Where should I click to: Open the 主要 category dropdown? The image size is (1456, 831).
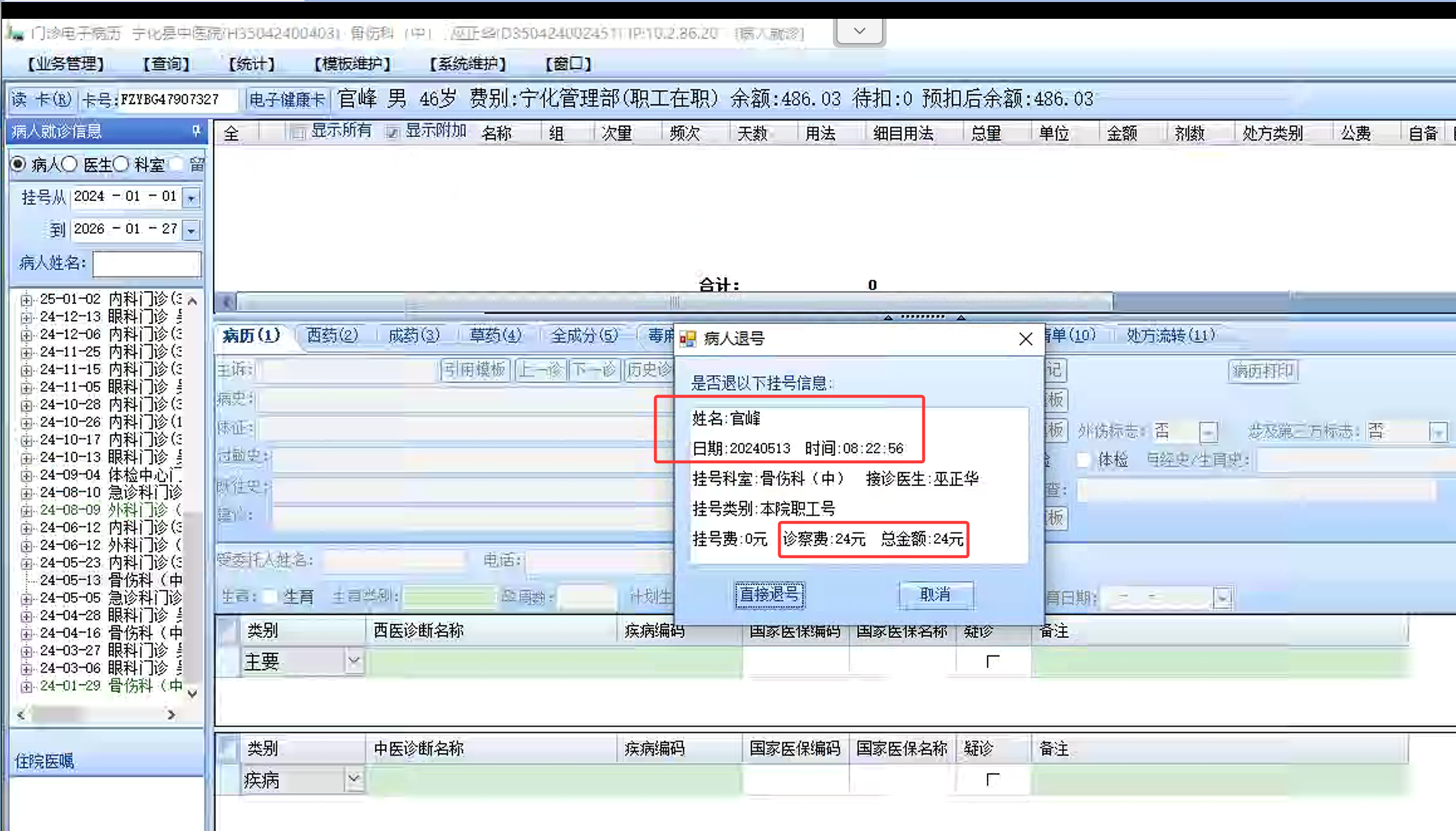[x=354, y=662]
